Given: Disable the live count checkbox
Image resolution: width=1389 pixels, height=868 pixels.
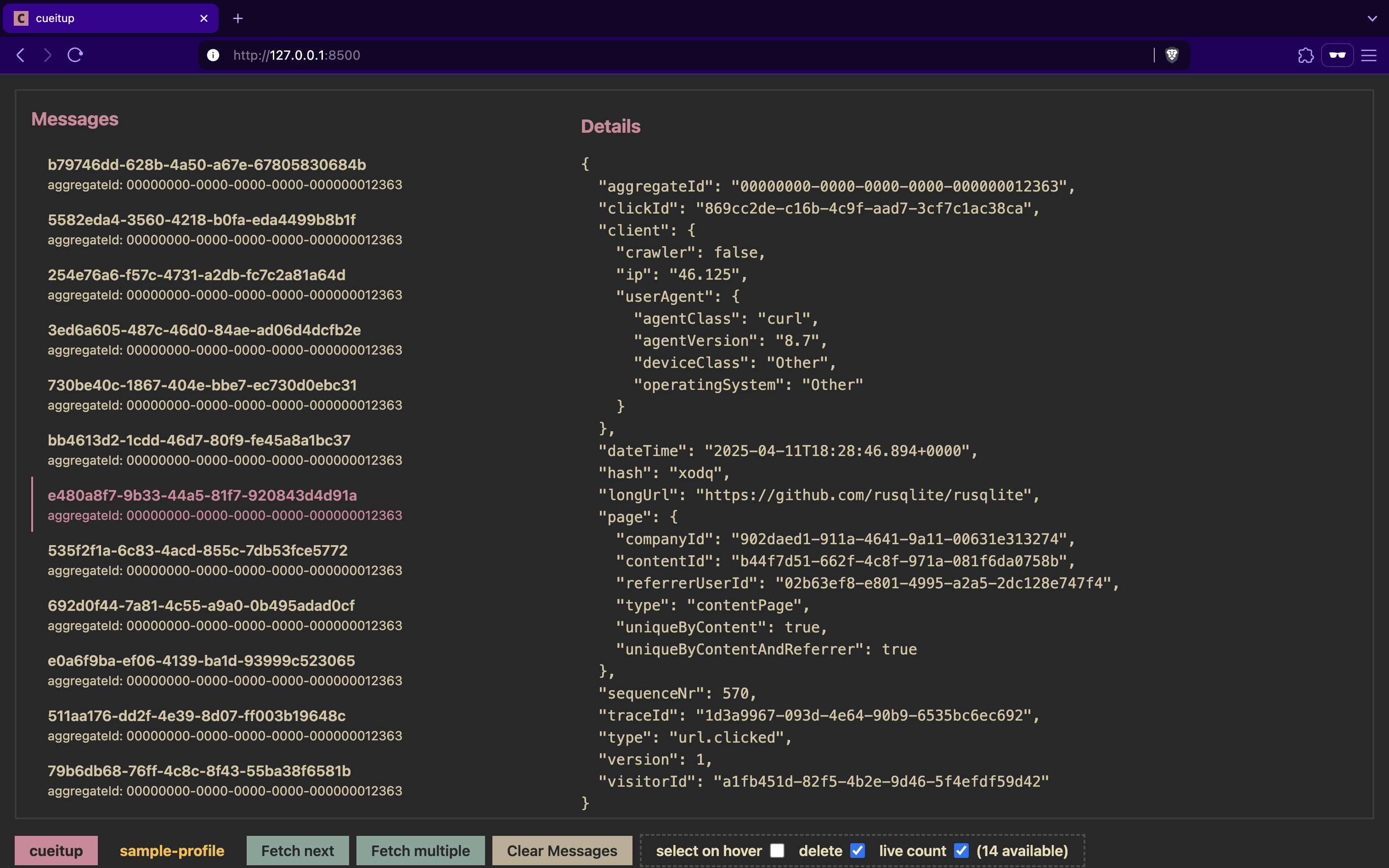Looking at the screenshot, I should pyautogui.click(x=961, y=850).
